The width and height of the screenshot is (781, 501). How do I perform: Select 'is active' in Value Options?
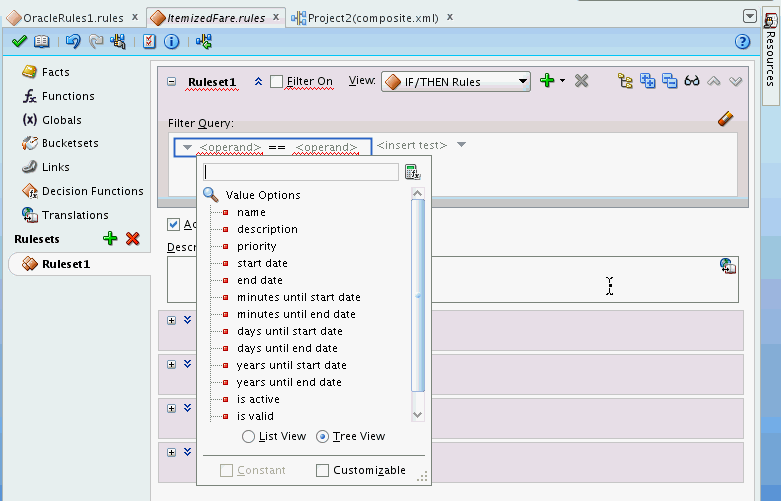[258, 399]
